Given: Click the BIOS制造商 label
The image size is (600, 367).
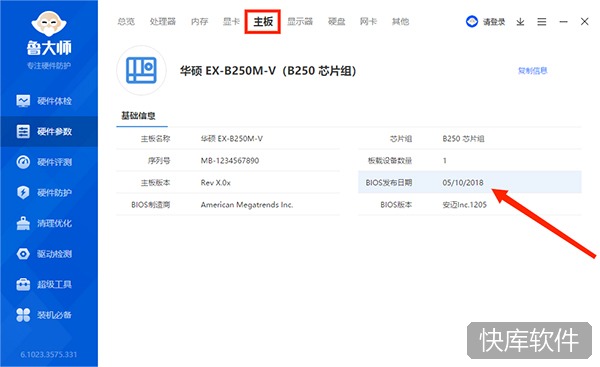Looking at the screenshot, I should point(151,205).
